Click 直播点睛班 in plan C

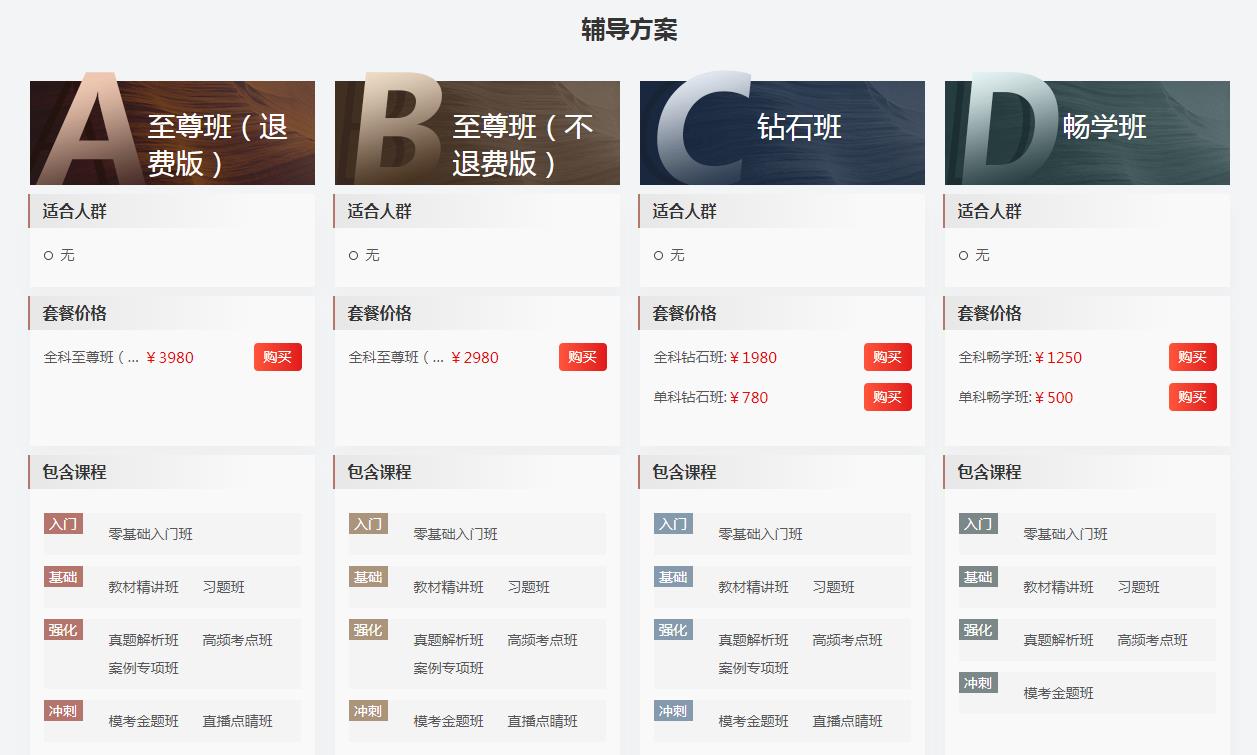click(x=848, y=721)
